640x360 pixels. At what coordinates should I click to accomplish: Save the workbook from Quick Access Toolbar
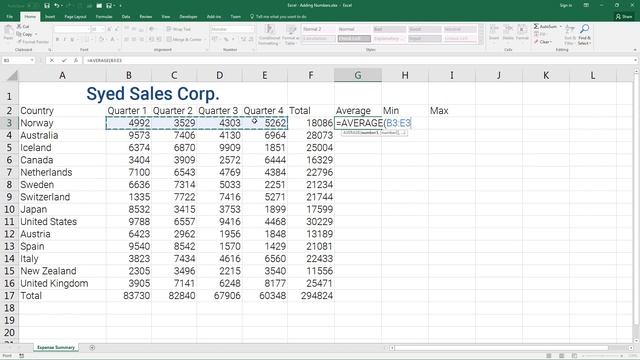47,5
